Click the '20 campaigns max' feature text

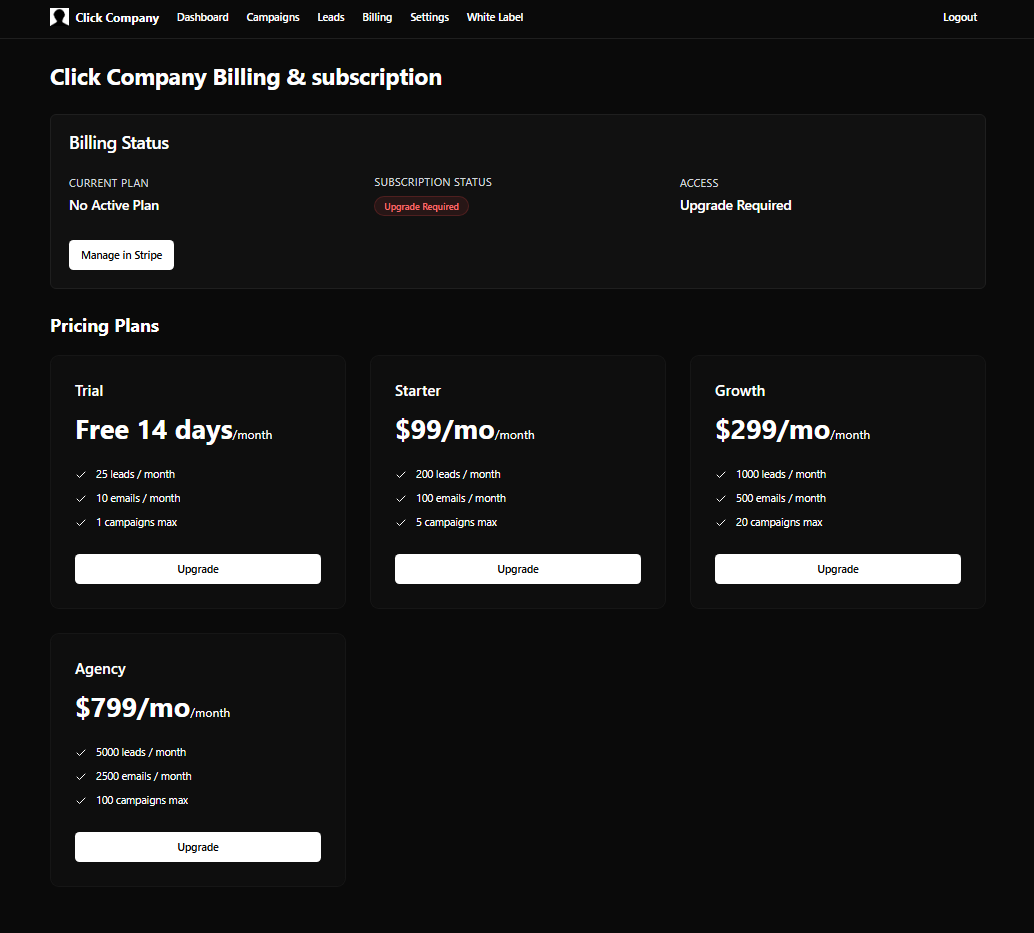pos(779,522)
